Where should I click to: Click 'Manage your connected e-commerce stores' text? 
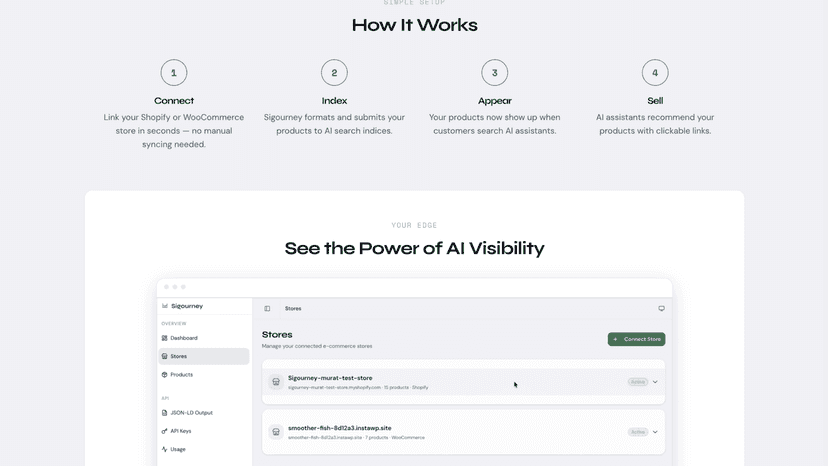tap(317, 346)
